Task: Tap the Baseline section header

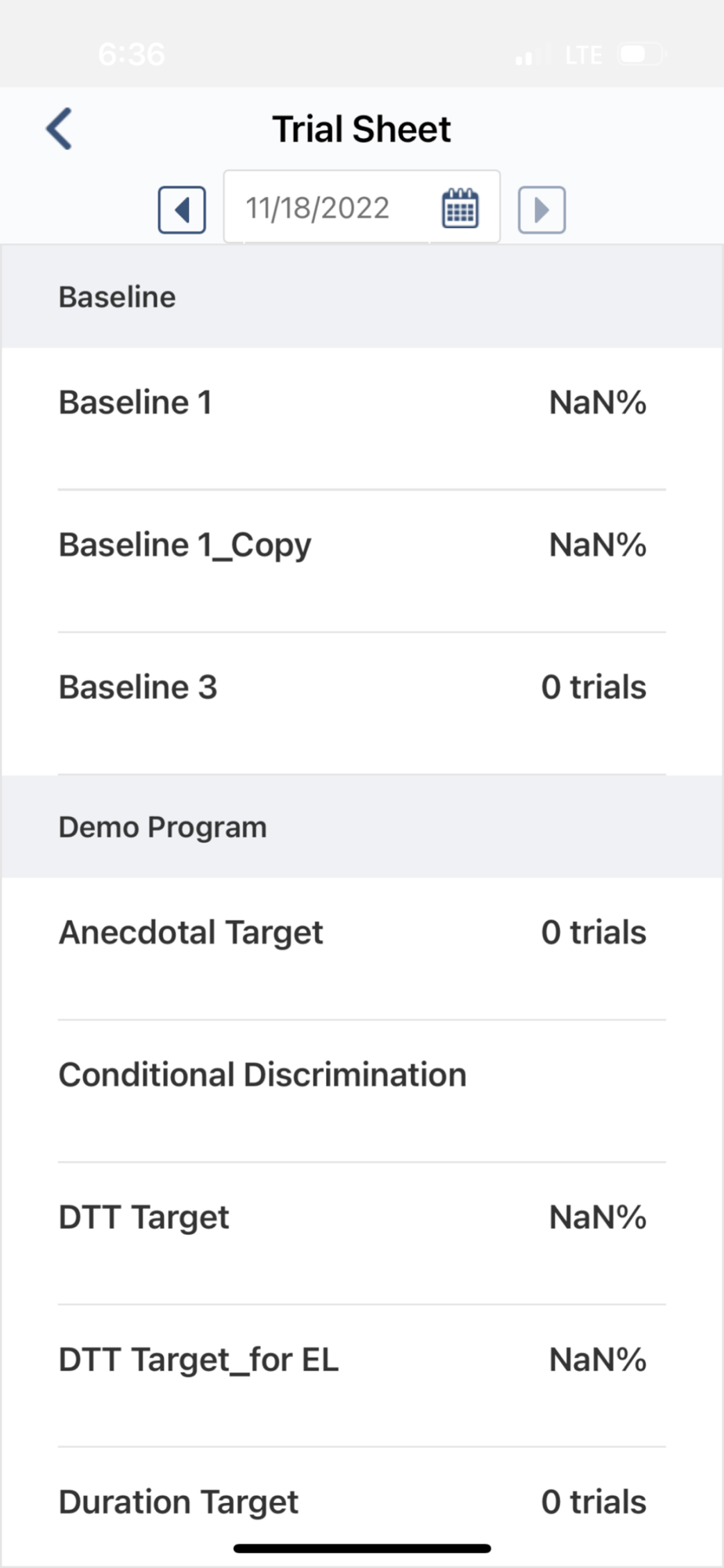Action: tap(362, 297)
